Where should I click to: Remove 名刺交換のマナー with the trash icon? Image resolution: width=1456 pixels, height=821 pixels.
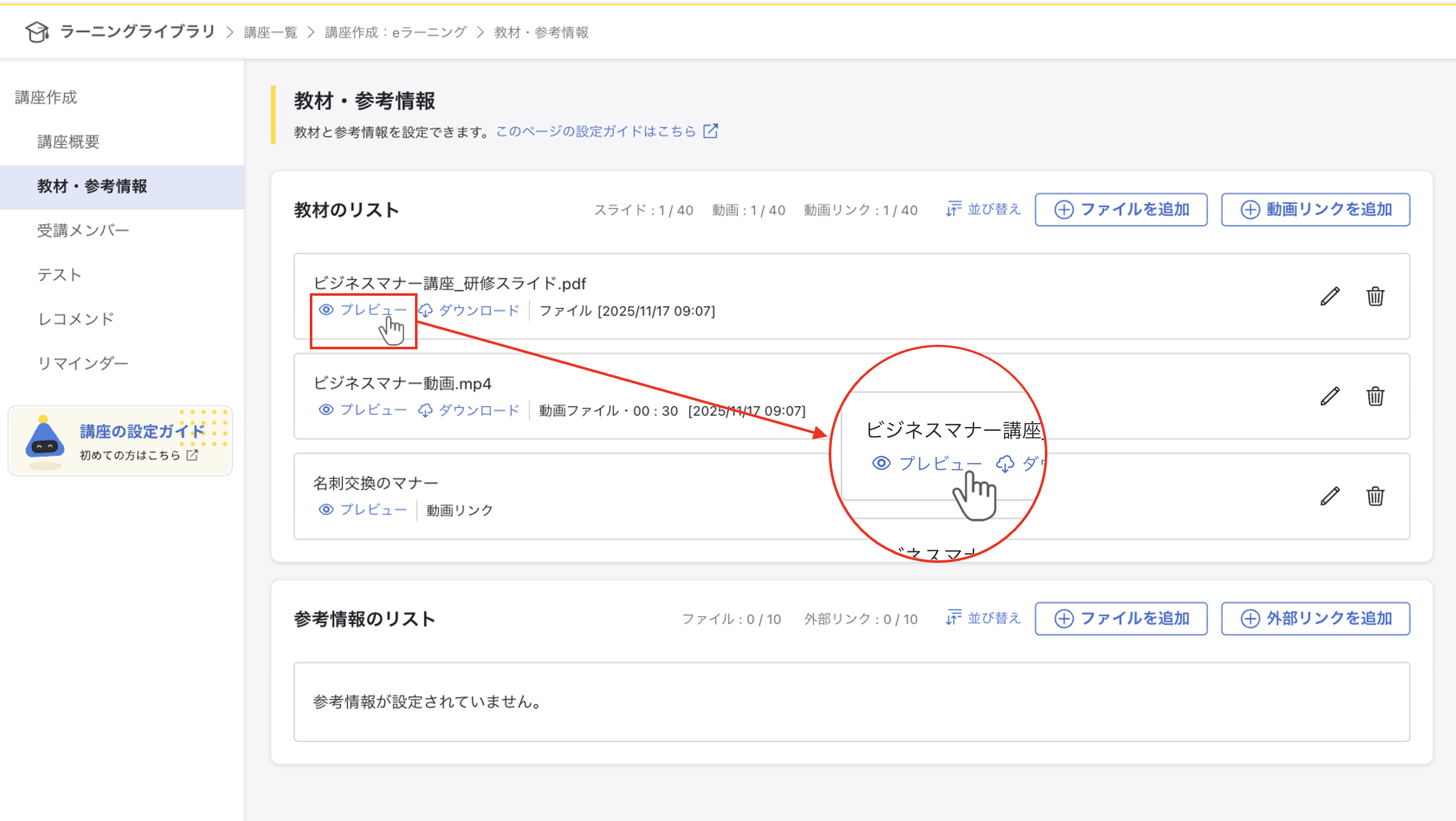(1375, 496)
